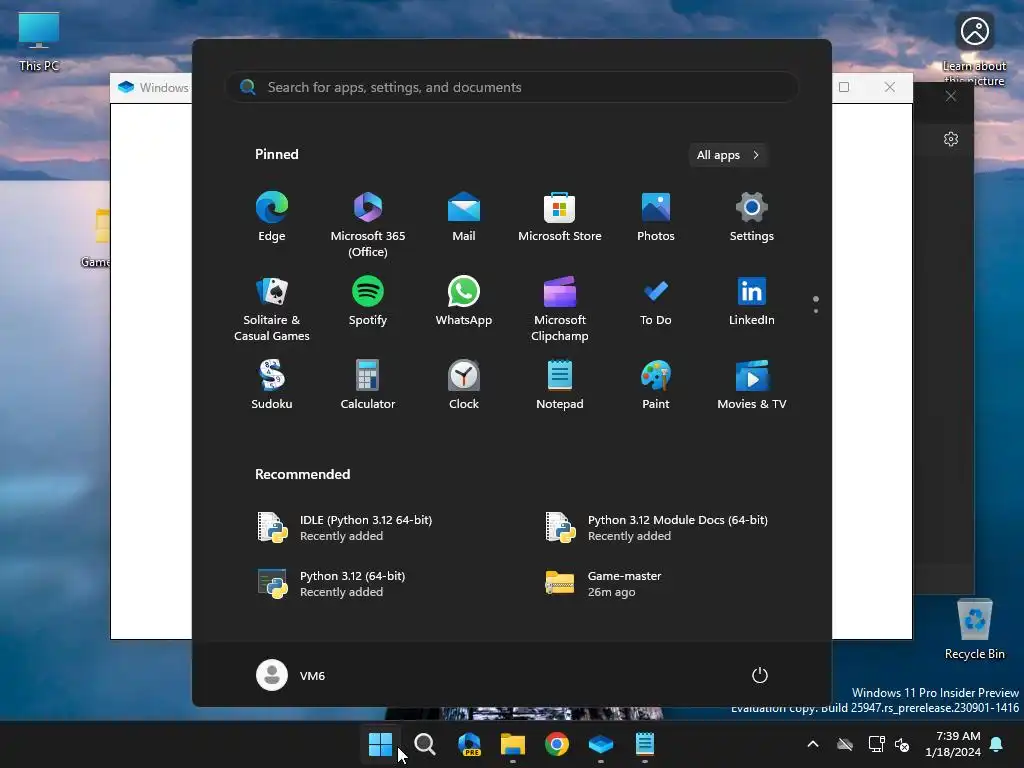Screen dimensions: 1024x768
Task: Open Microsoft Store
Action: (560, 217)
